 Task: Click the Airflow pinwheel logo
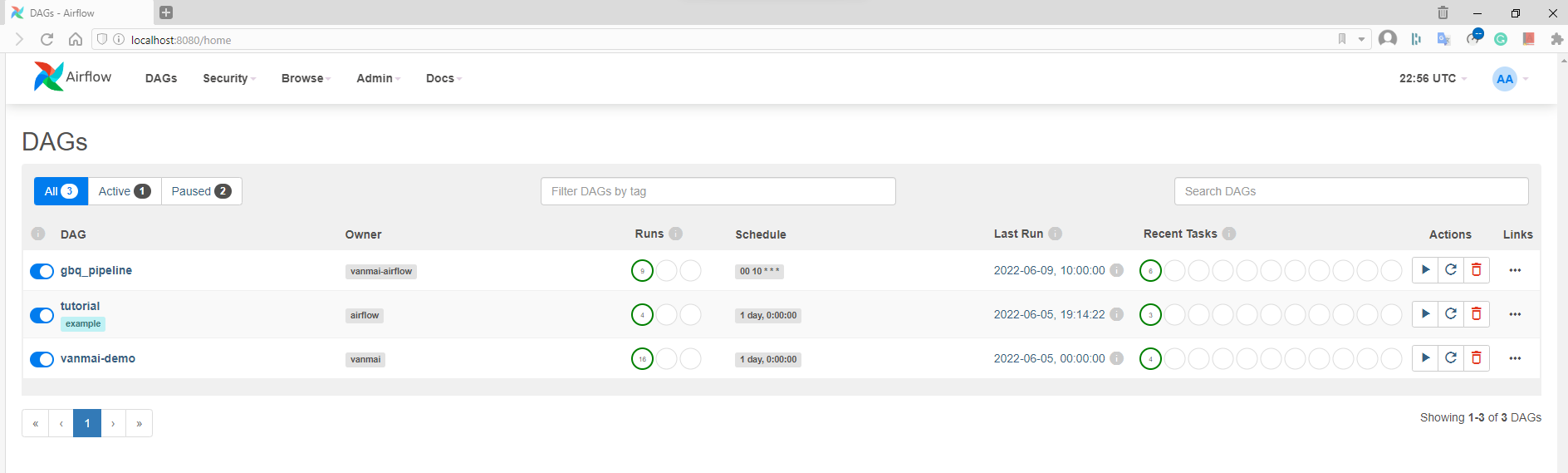48,76
